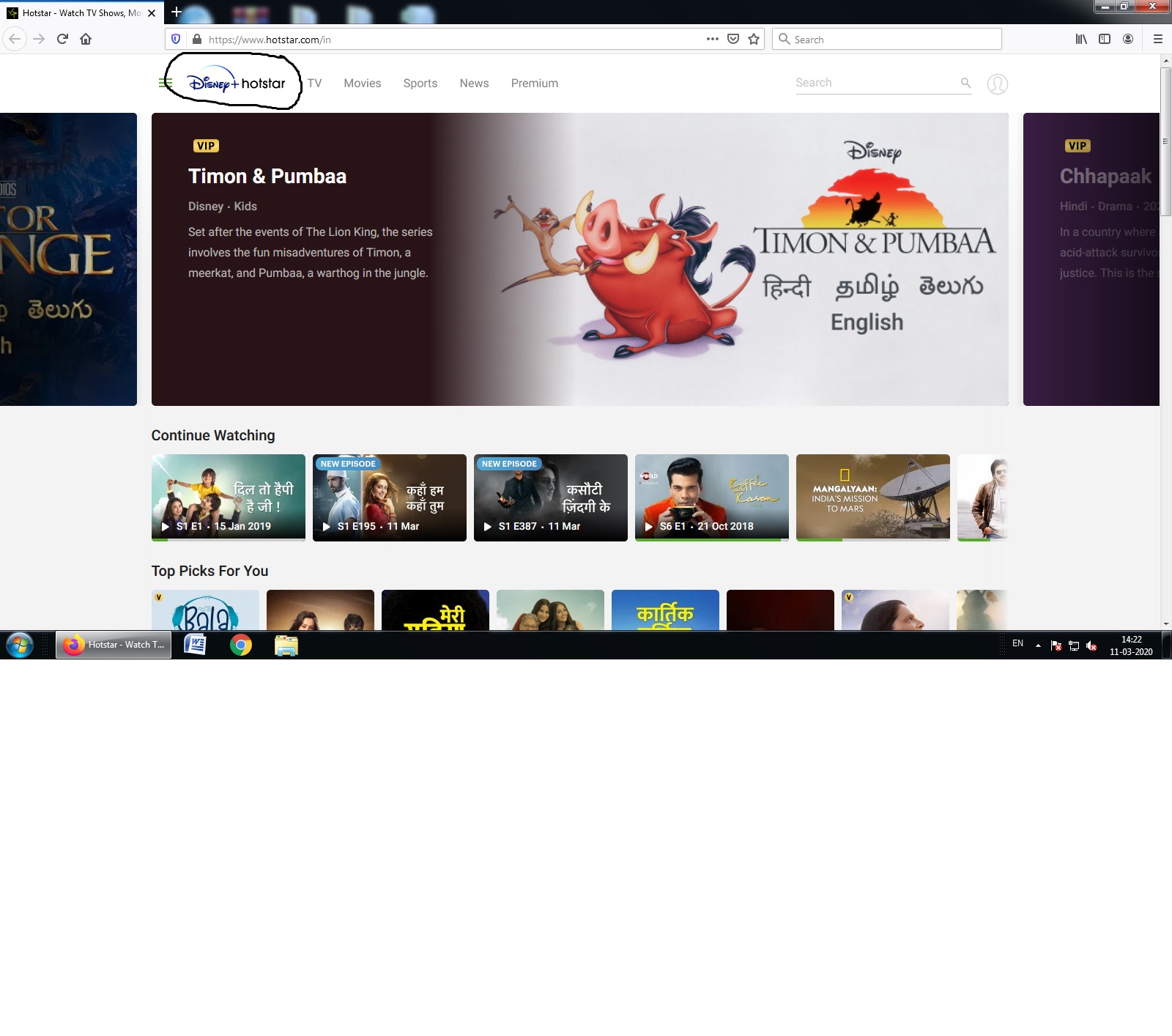The height and width of the screenshot is (1036, 1172).
Task: Open the Chhapaak banner on right
Action: point(1091,259)
